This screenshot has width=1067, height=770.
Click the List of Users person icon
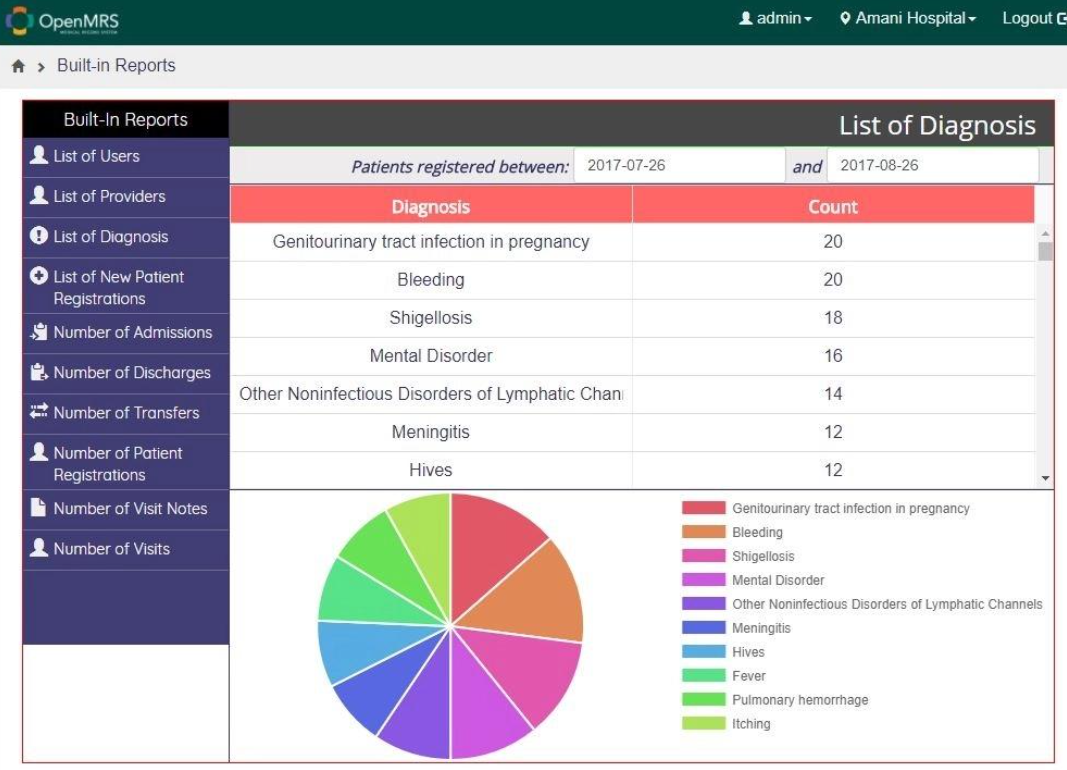39,155
